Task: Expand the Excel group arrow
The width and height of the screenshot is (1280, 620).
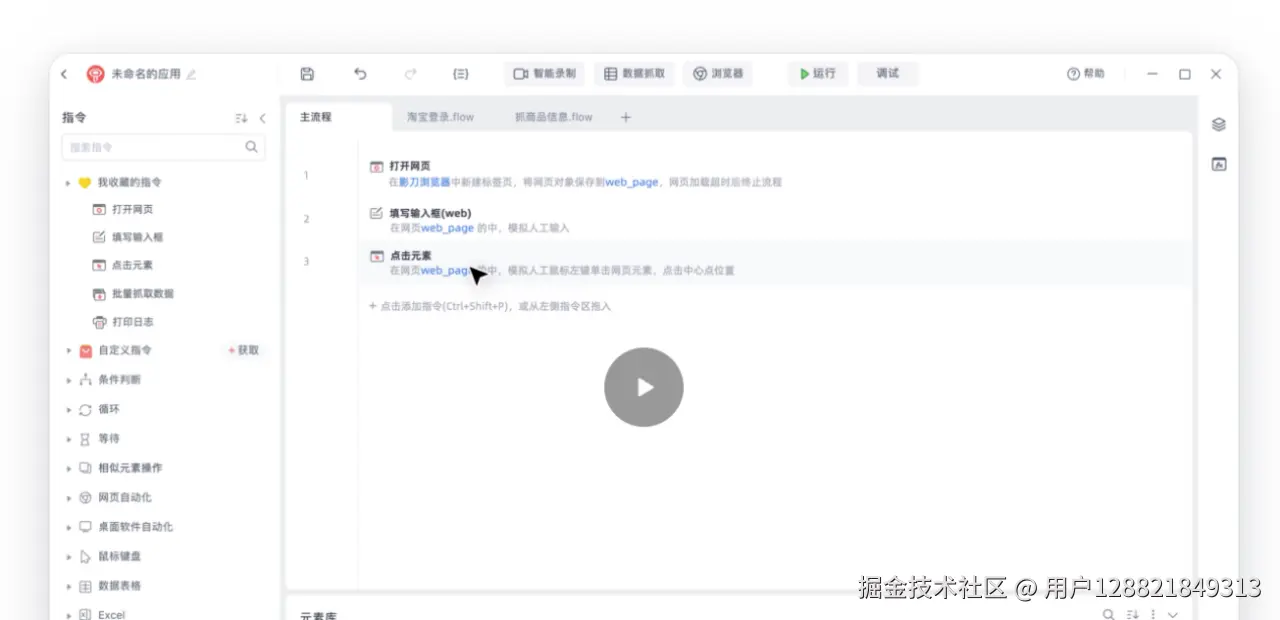Action: (68, 615)
